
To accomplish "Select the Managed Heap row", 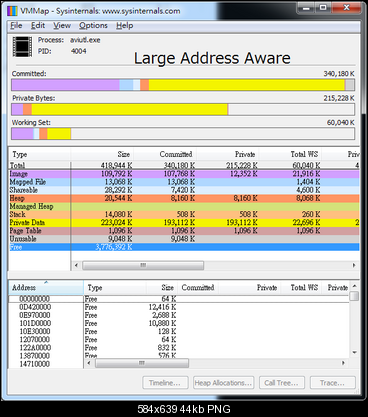I will 184,206.
